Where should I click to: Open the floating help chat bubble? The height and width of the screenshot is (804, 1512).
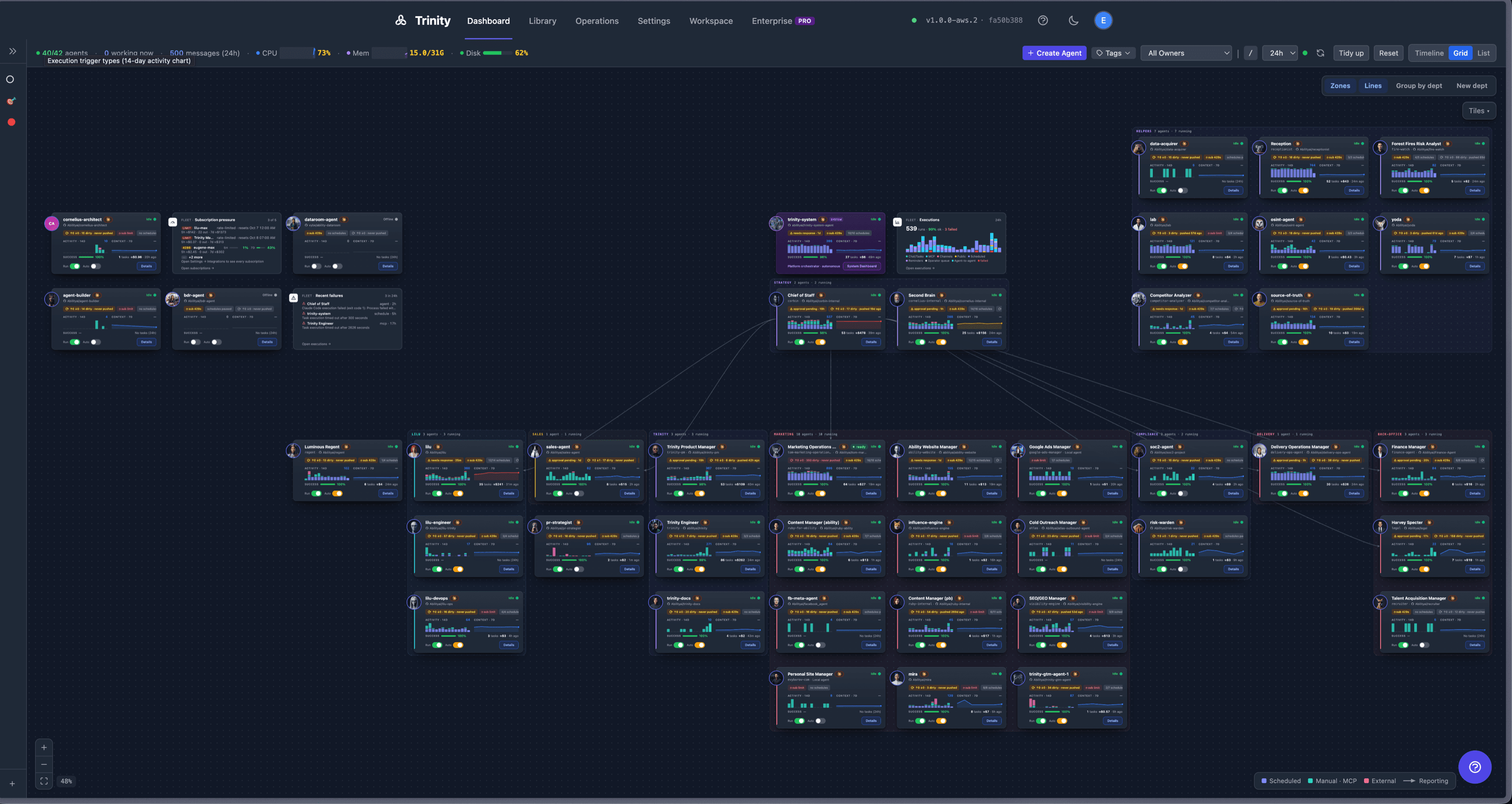[x=1474, y=767]
